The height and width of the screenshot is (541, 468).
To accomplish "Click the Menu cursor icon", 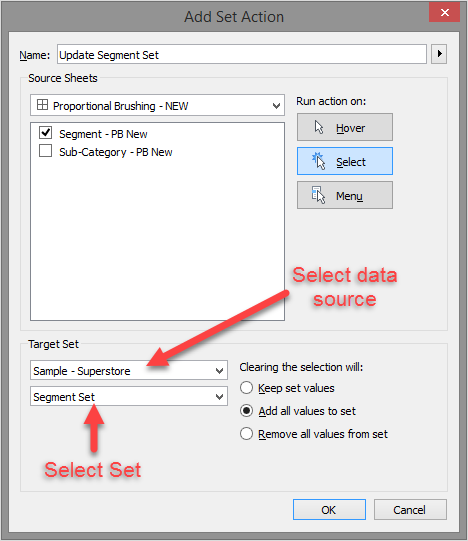I will (x=318, y=195).
